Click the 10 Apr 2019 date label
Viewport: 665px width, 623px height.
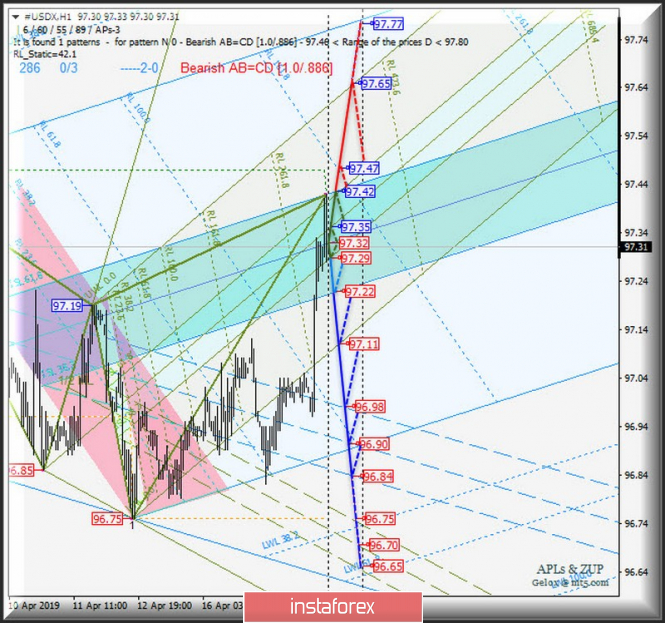34,606
